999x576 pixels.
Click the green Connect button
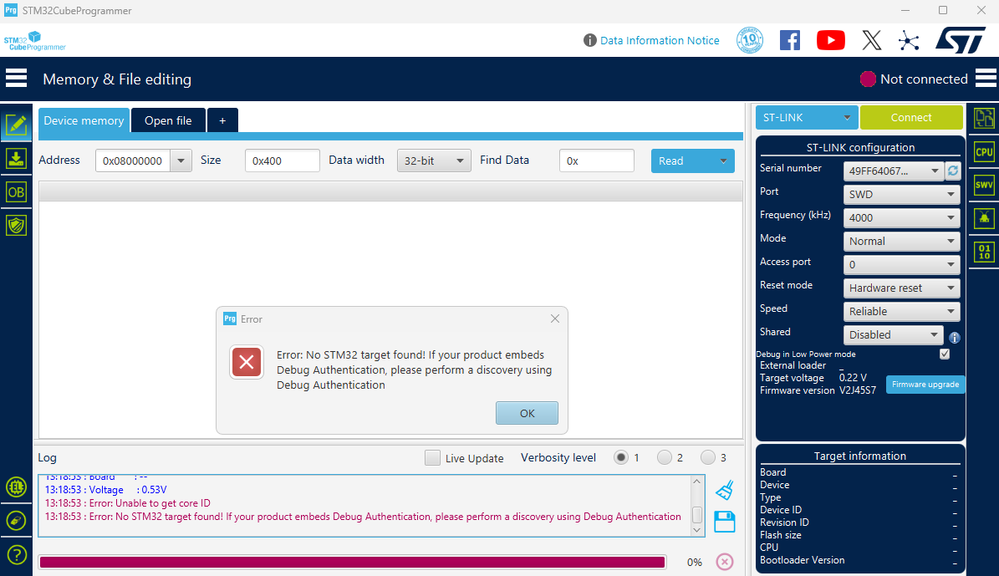coord(911,117)
